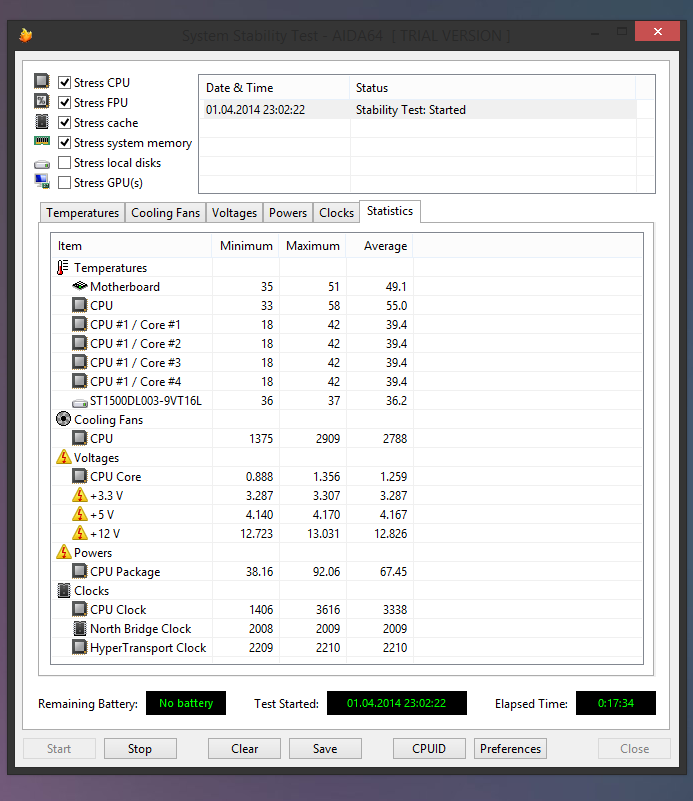The width and height of the screenshot is (693, 801).
Task: Click the lightning icon of +12 V row
Action: (80, 532)
